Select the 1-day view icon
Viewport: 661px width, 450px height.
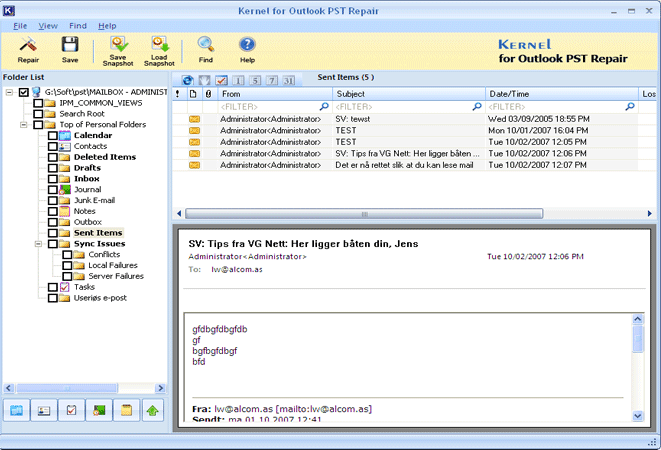click(238, 80)
